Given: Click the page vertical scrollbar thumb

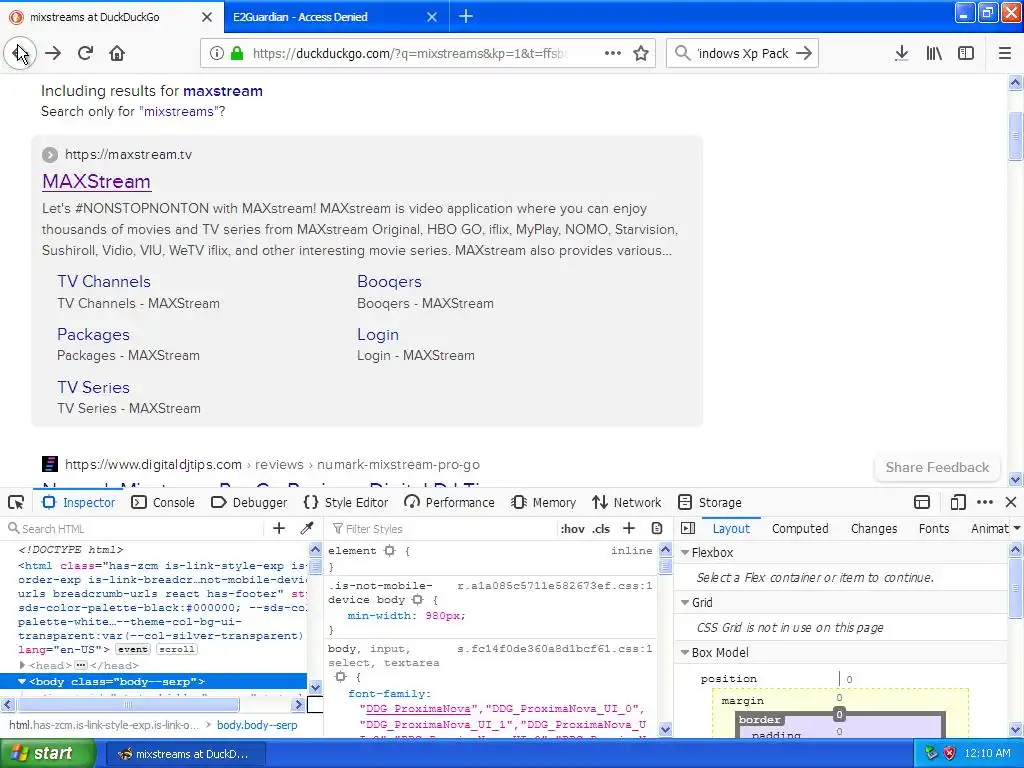Looking at the screenshot, I should coord(1015,136).
